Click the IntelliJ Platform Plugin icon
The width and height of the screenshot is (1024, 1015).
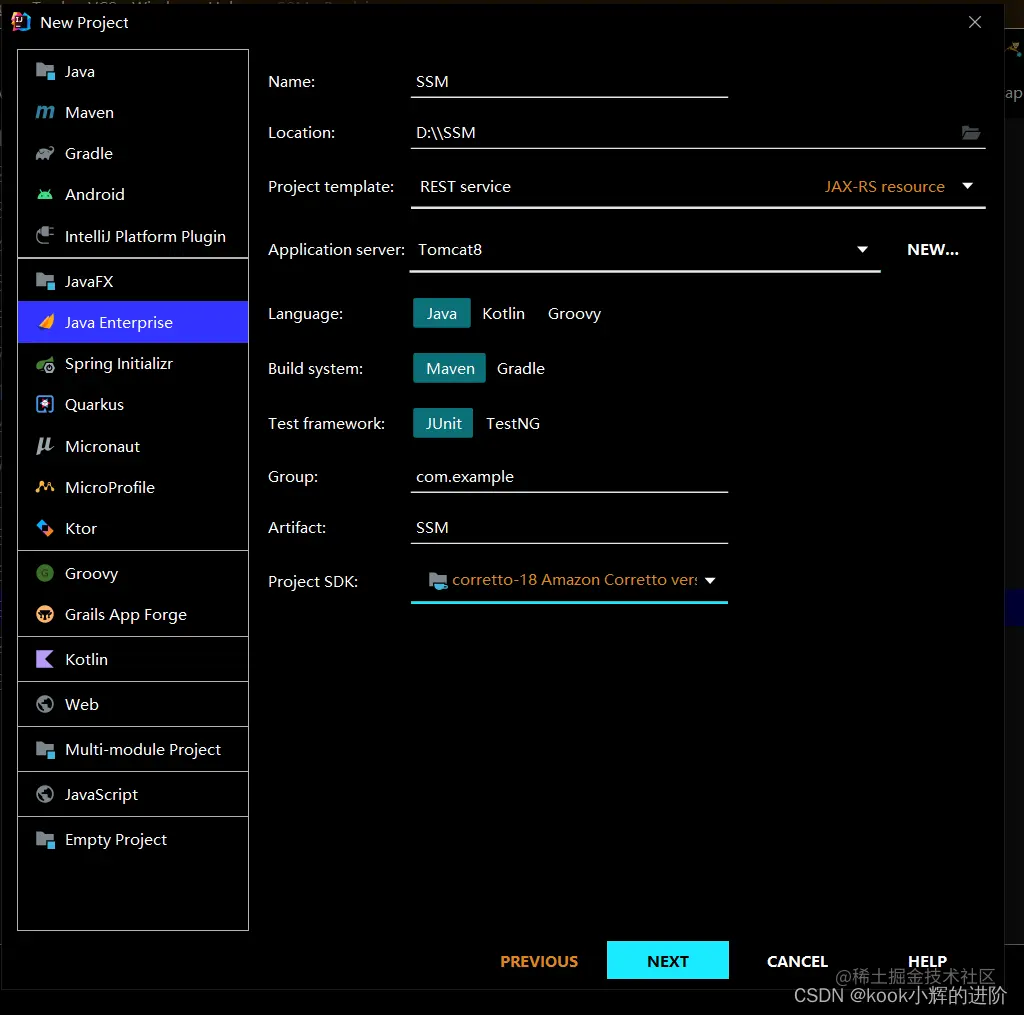45,236
